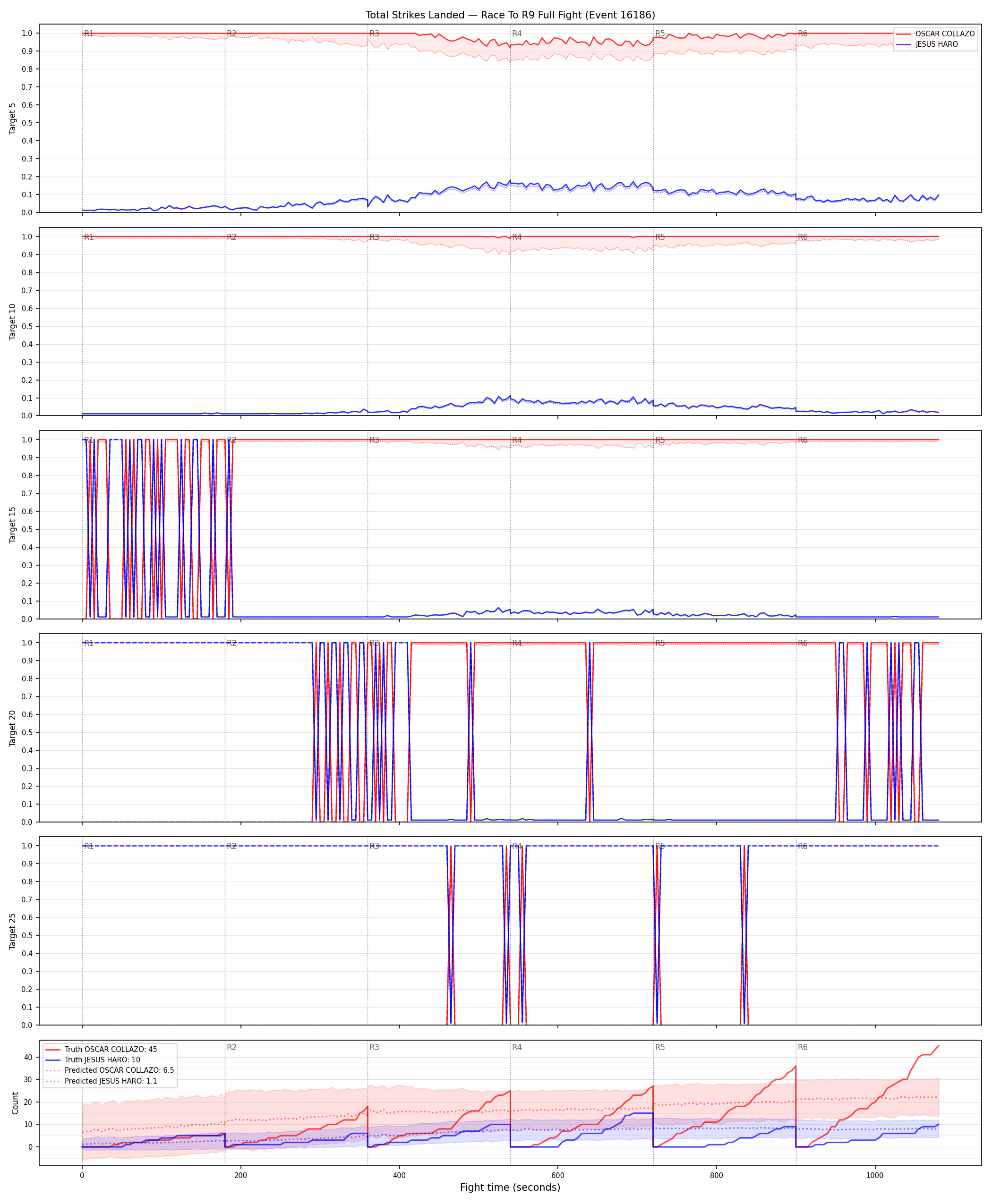Click the 'Target 25' y-axis label
Screen dimensions: 992x1204
click(x=13, y=931)
